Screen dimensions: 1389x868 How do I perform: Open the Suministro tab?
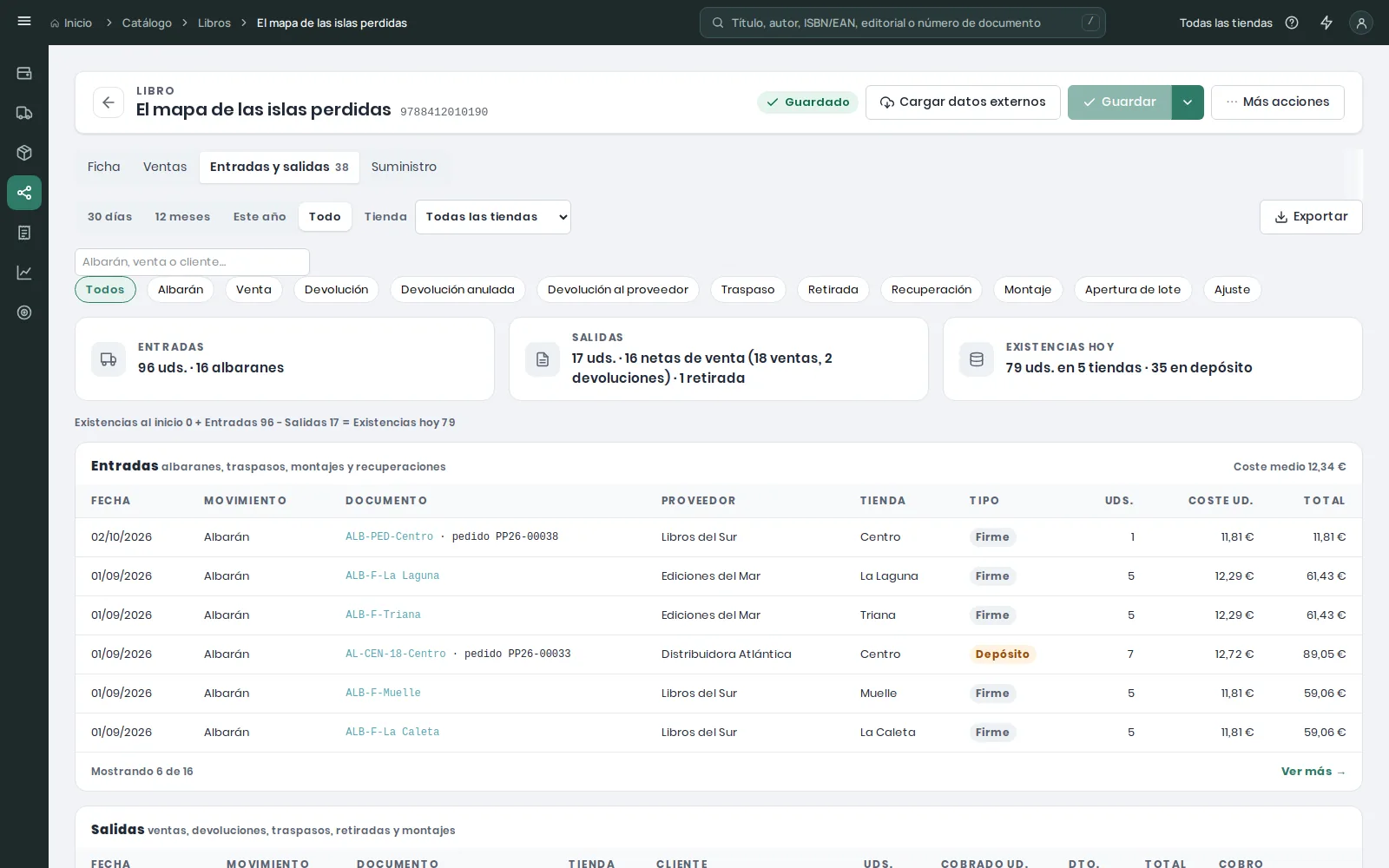pos(404,168)
